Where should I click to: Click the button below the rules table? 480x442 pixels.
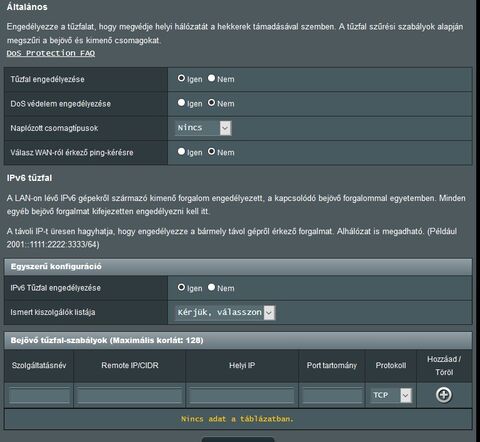coord(238,440)
